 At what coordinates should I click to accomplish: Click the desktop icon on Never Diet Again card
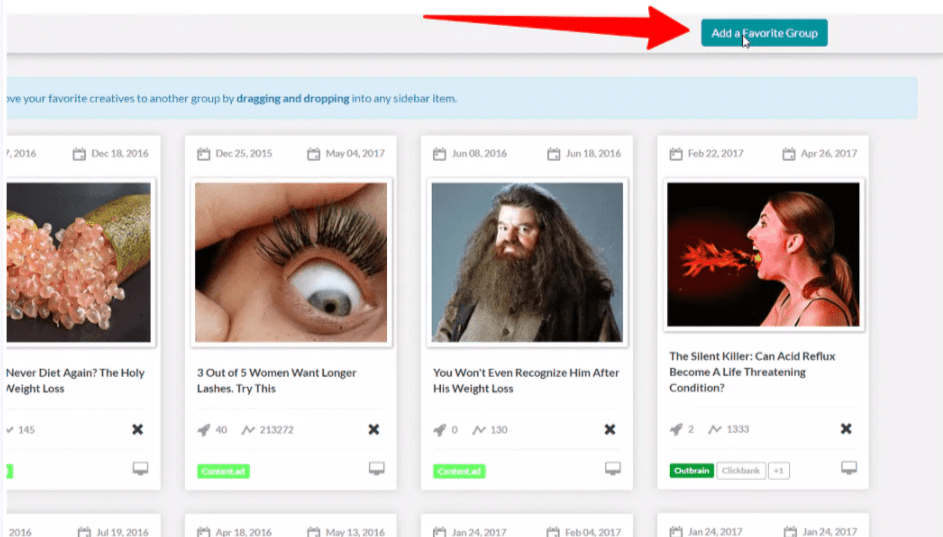(x=140, y=468)
